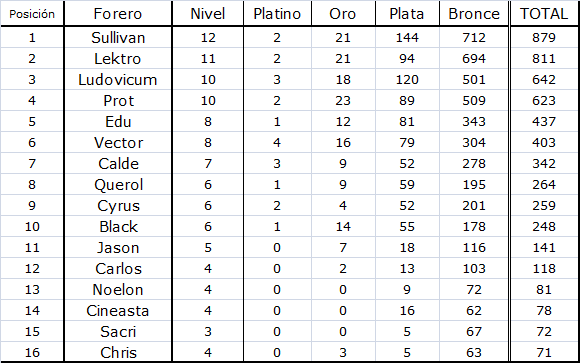Image resolution: width=580 pixels, height=363 pixels.
Task: Select the cell containing Sullivan
Action: (x=118, y=37)
